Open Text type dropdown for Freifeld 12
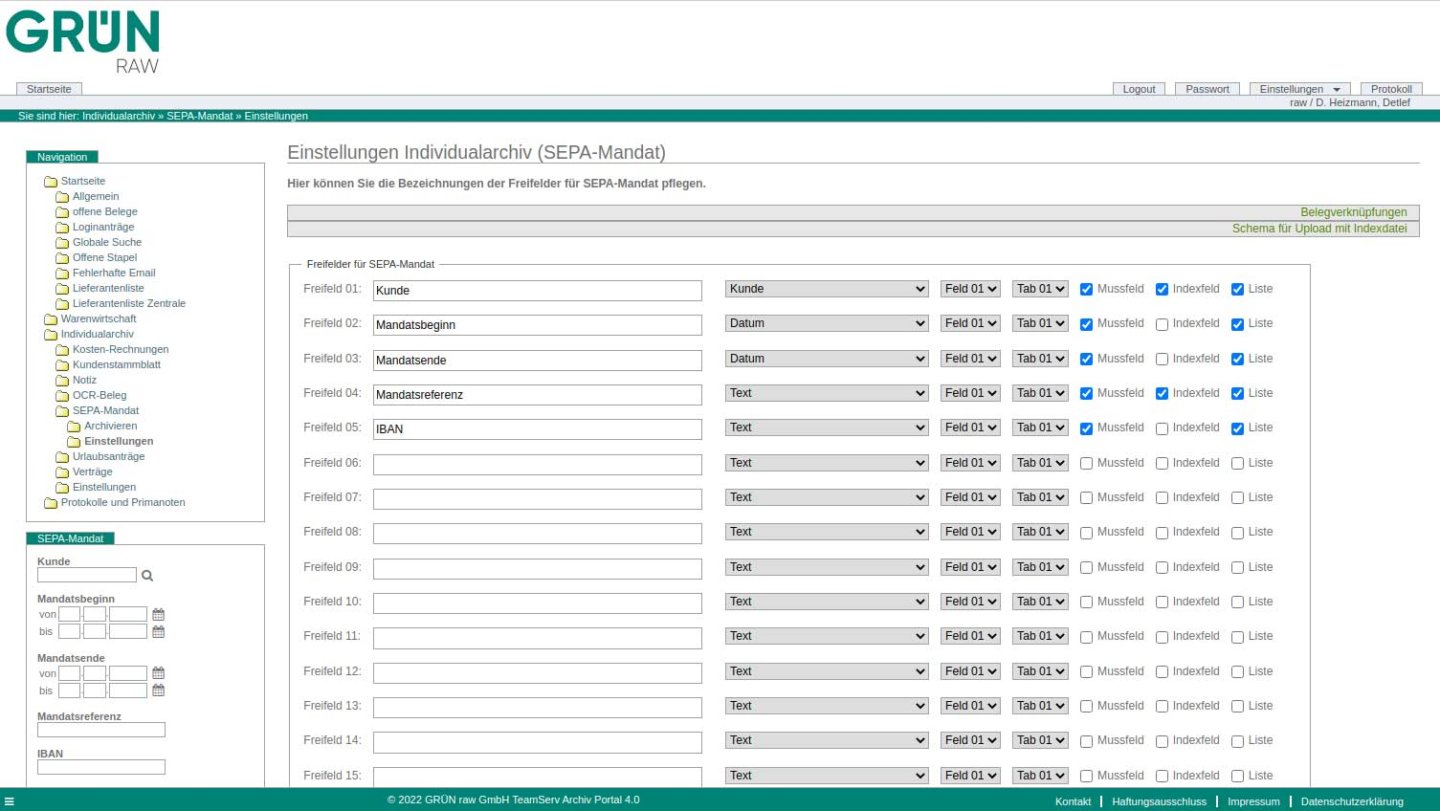1440x811 pixels. click(827, 671)
